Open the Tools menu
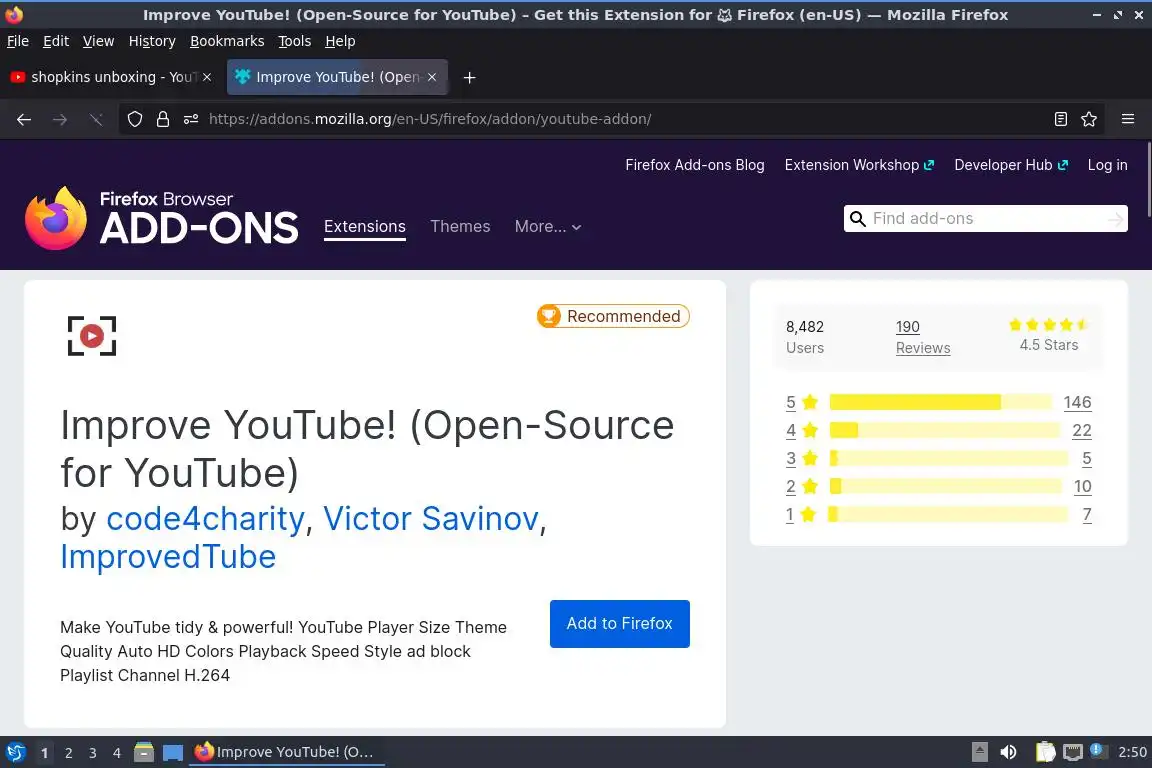Image resolution: width=1152 pixels, height=768 pixels. 295,41
